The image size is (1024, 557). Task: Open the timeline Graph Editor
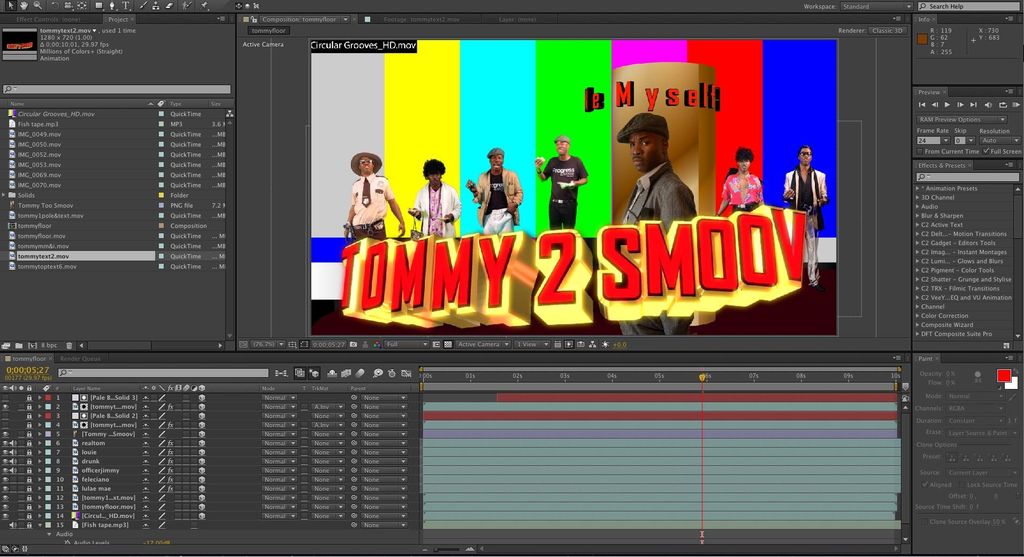pos(406,373)
